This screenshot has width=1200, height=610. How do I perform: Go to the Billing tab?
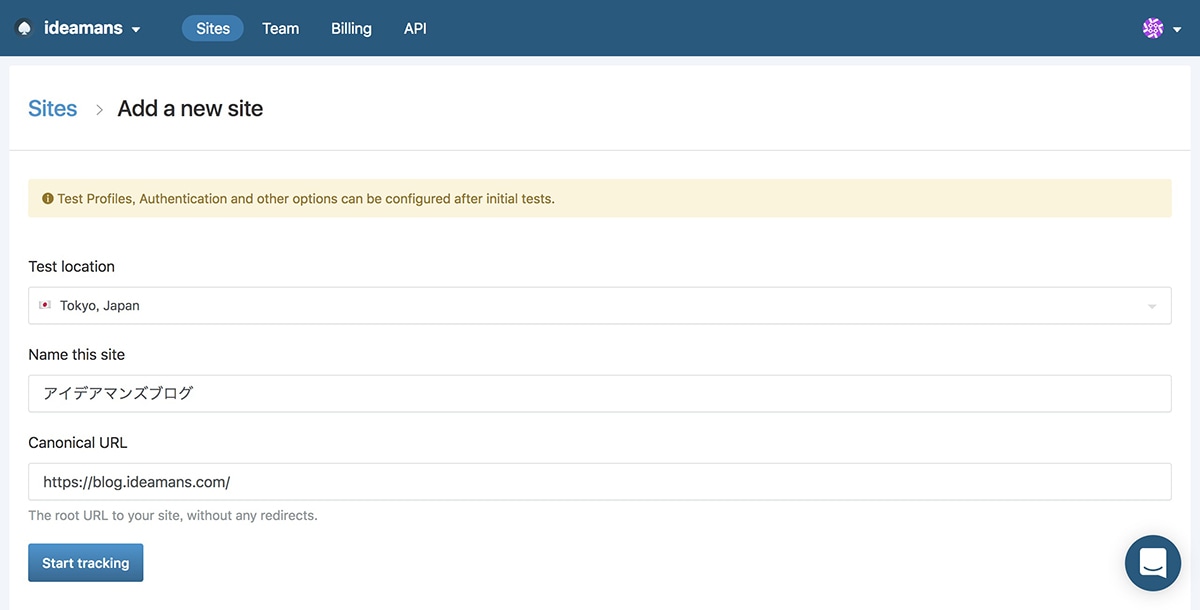click(x=351, y=28)
